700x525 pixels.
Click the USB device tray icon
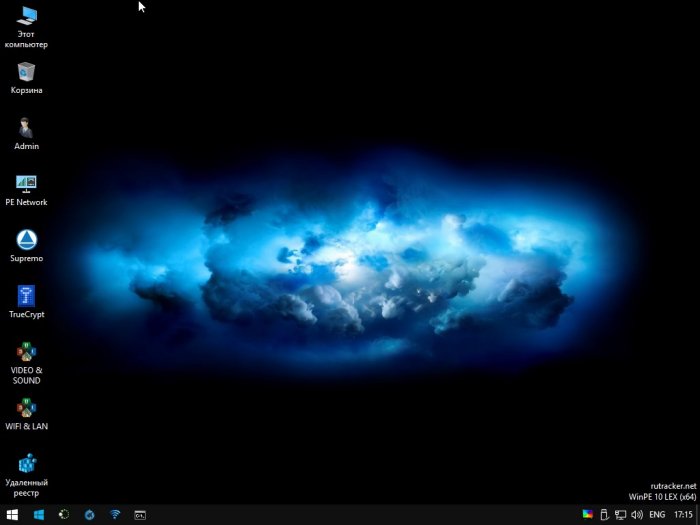[603, 515]
